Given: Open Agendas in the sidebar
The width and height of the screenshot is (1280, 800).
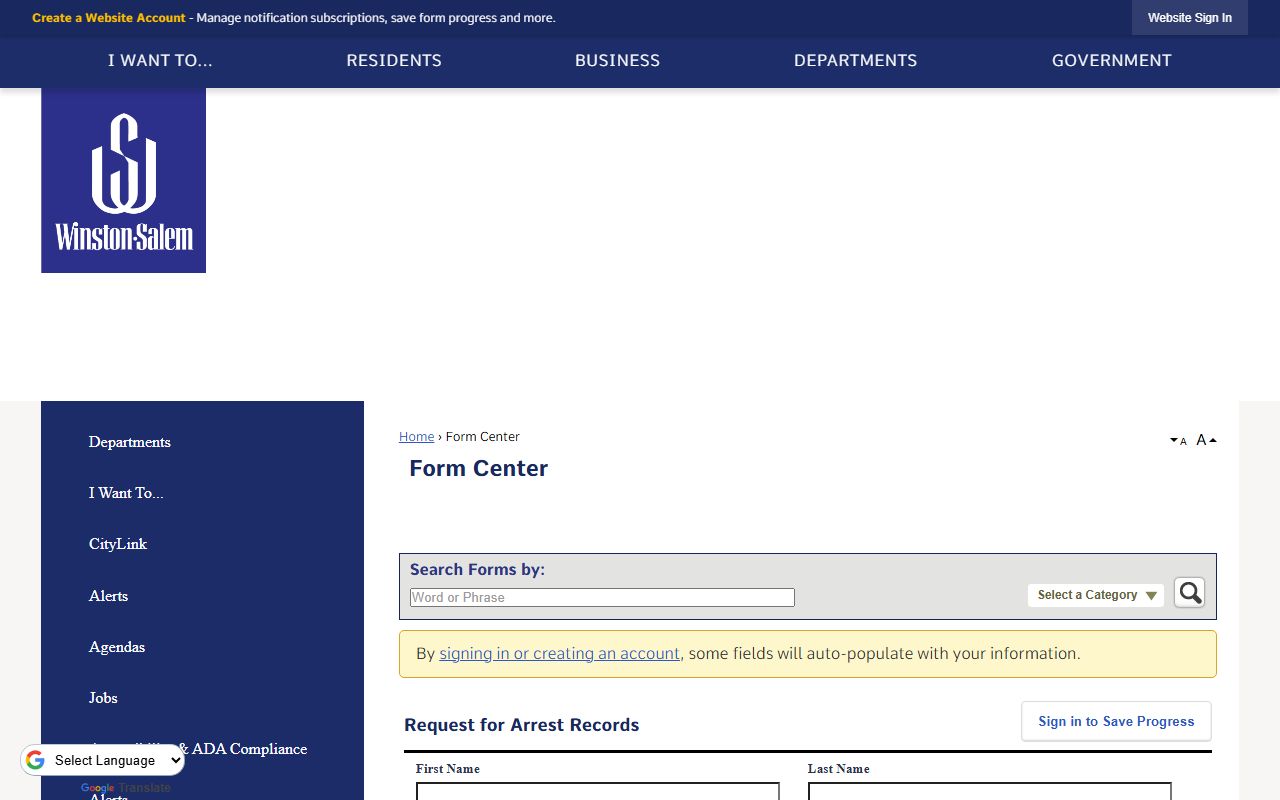Looking at the screenshot, I should coord(116,647).
